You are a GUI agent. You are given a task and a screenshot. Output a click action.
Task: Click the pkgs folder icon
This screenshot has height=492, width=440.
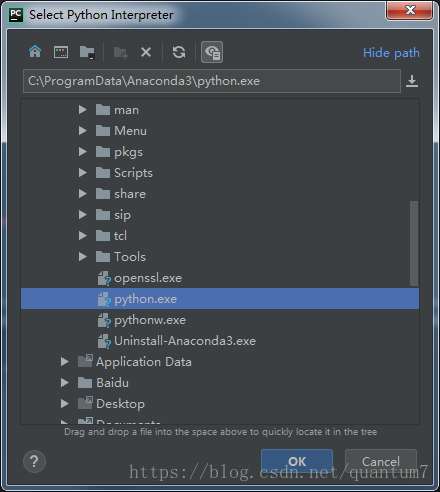pyautogui.click(x=103, y=152)
